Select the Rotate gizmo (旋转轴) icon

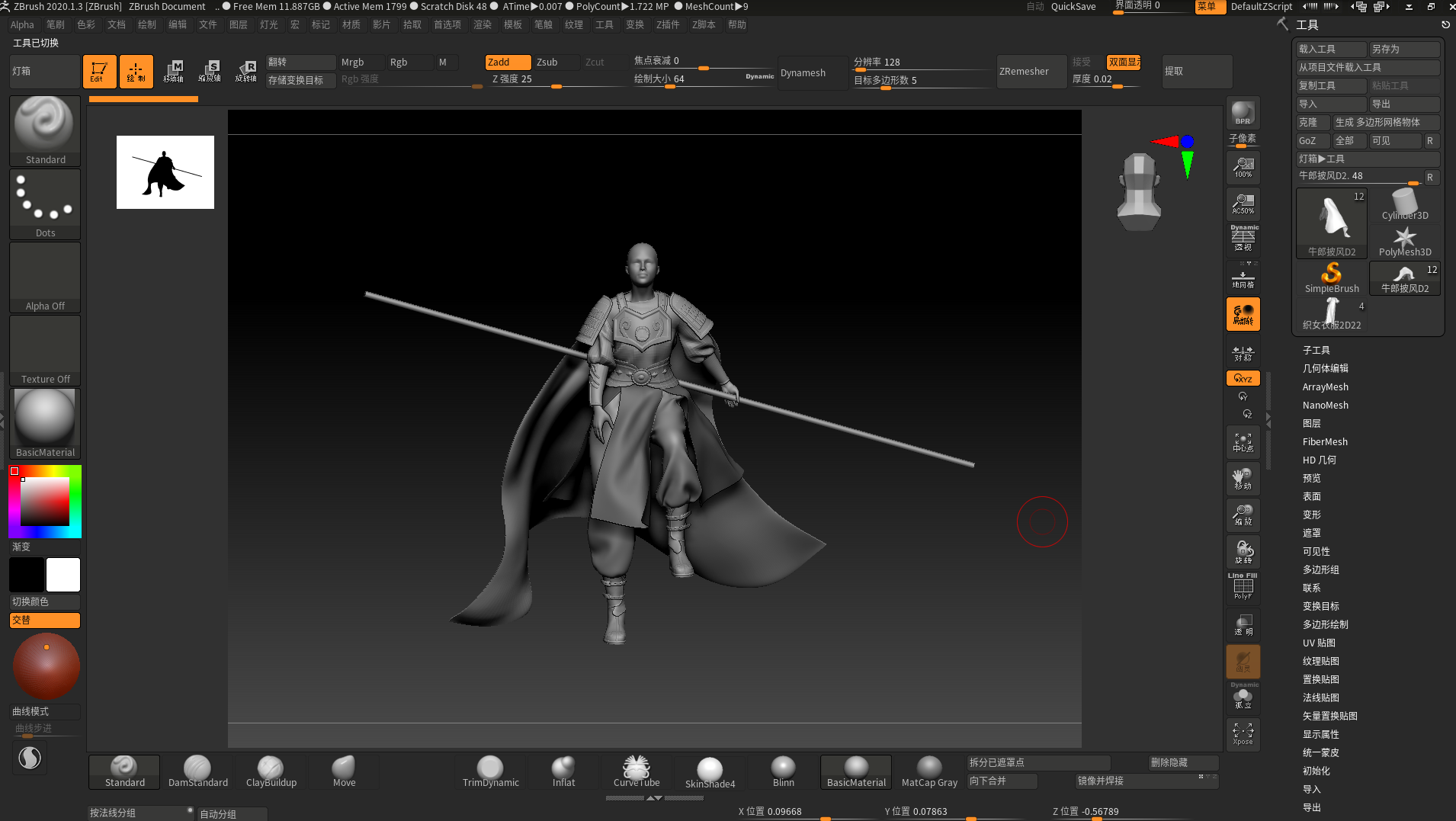tap(245, 72)
